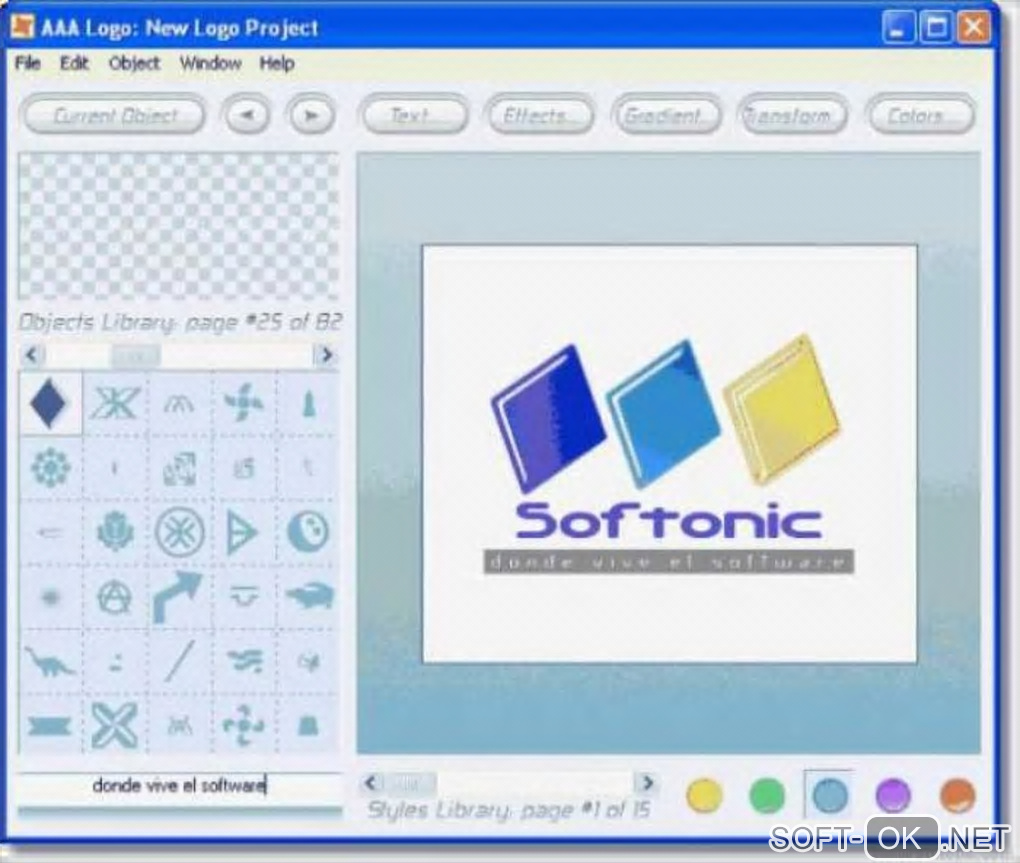
Task: Select the large X cross shape object
Action: (115, 724)
